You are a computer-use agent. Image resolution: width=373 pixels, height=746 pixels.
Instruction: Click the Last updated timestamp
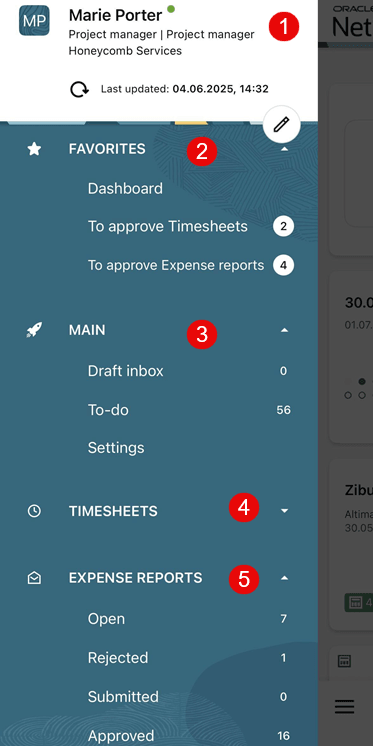point(185,89)
